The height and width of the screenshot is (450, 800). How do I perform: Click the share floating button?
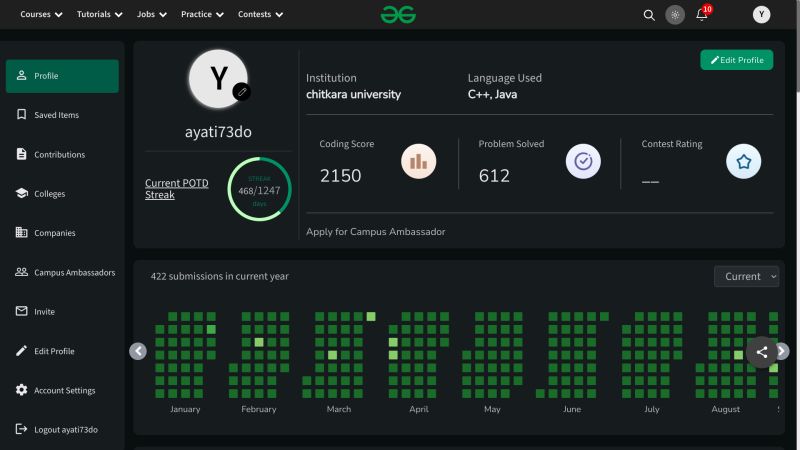(x=762, y=352)
